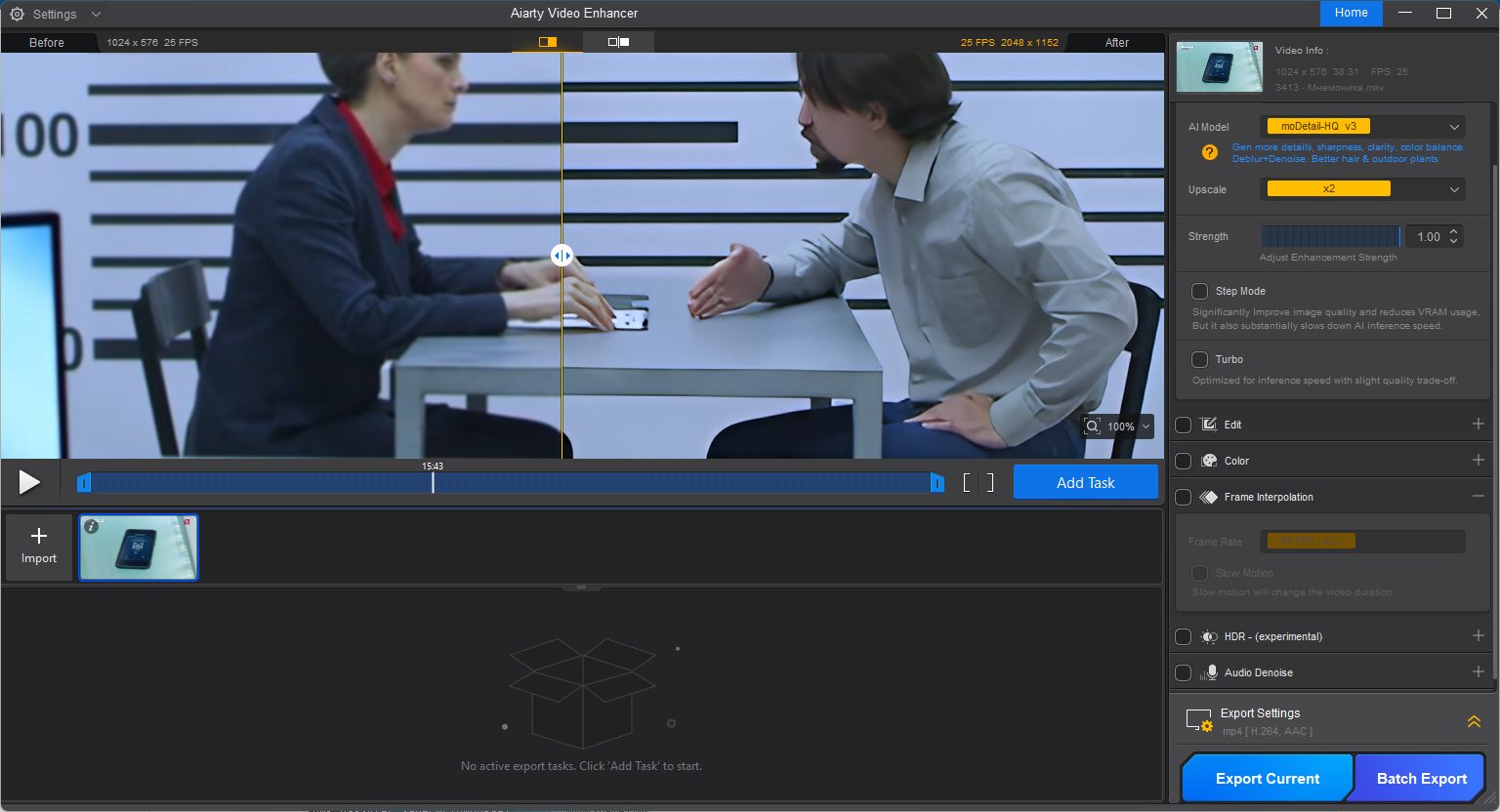The width and height of the screenshot is (1500, 812).
Task: Open the Settings dropdown menu
Action: tap(96, 15)
